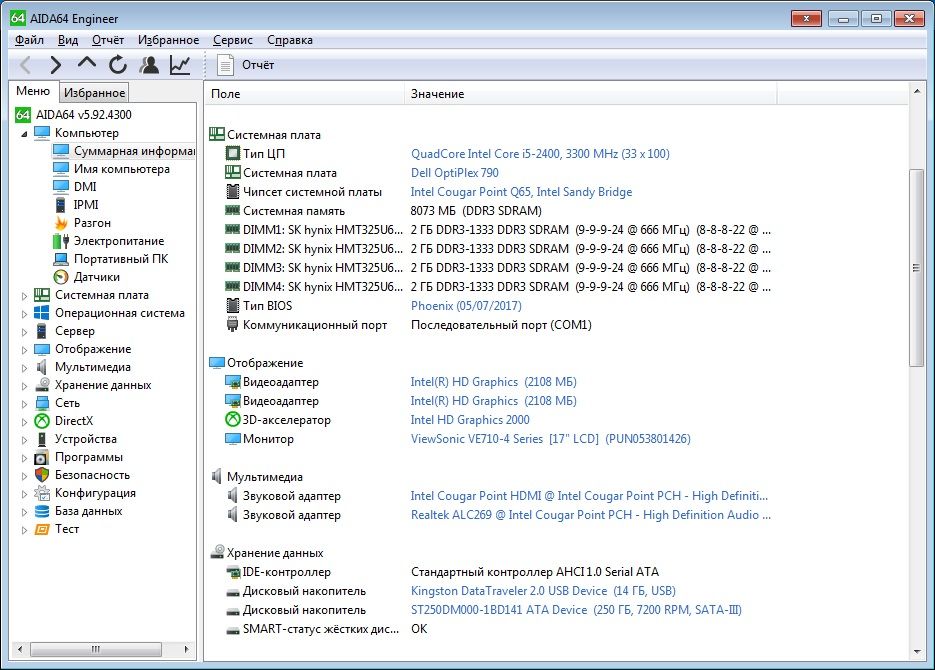Expand the Отображение tree node

[24, 350]
